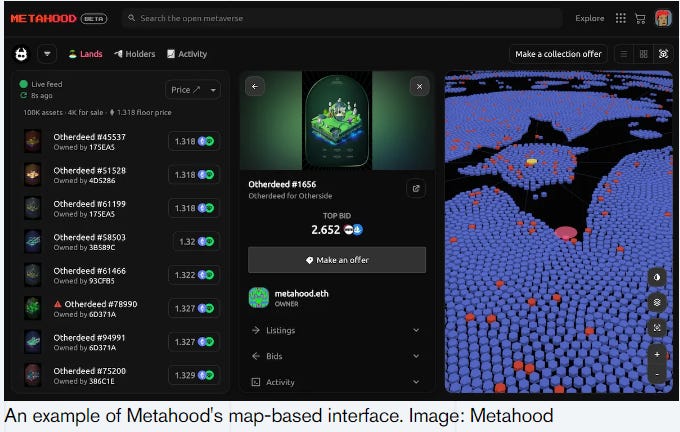Click the Otherdeed for Otherside collection link

tap(290, 196)
